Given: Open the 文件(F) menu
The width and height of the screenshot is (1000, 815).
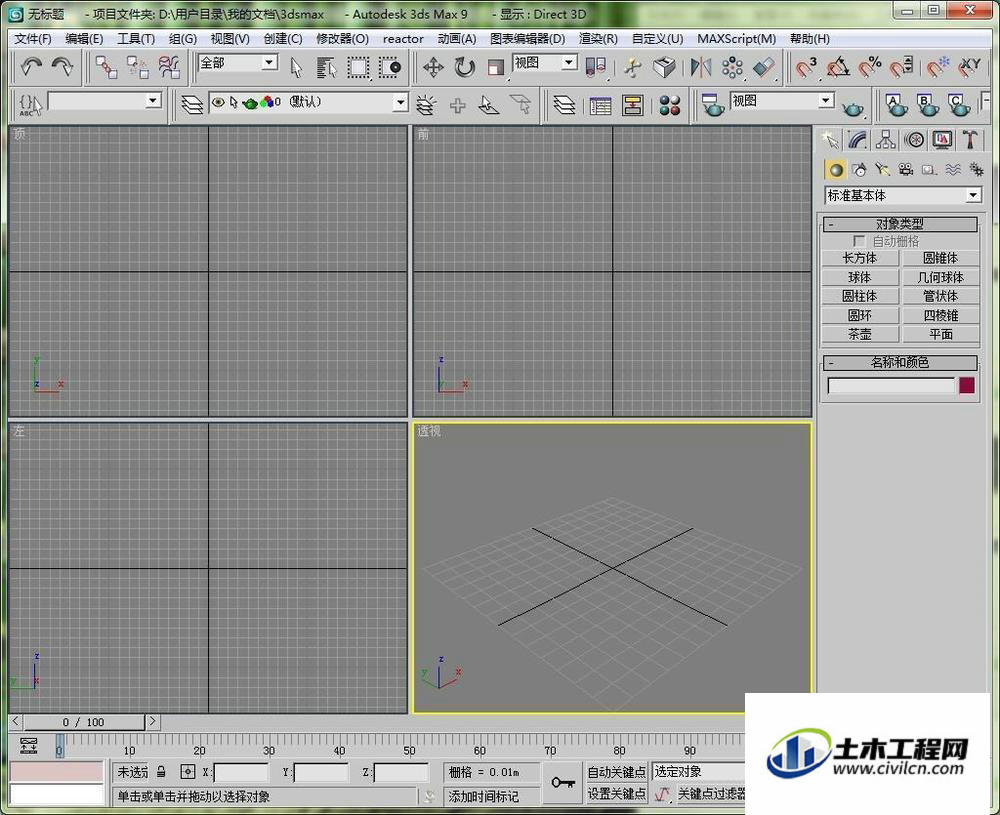Looking at the screenshot, I should click(x=33, y=39).
